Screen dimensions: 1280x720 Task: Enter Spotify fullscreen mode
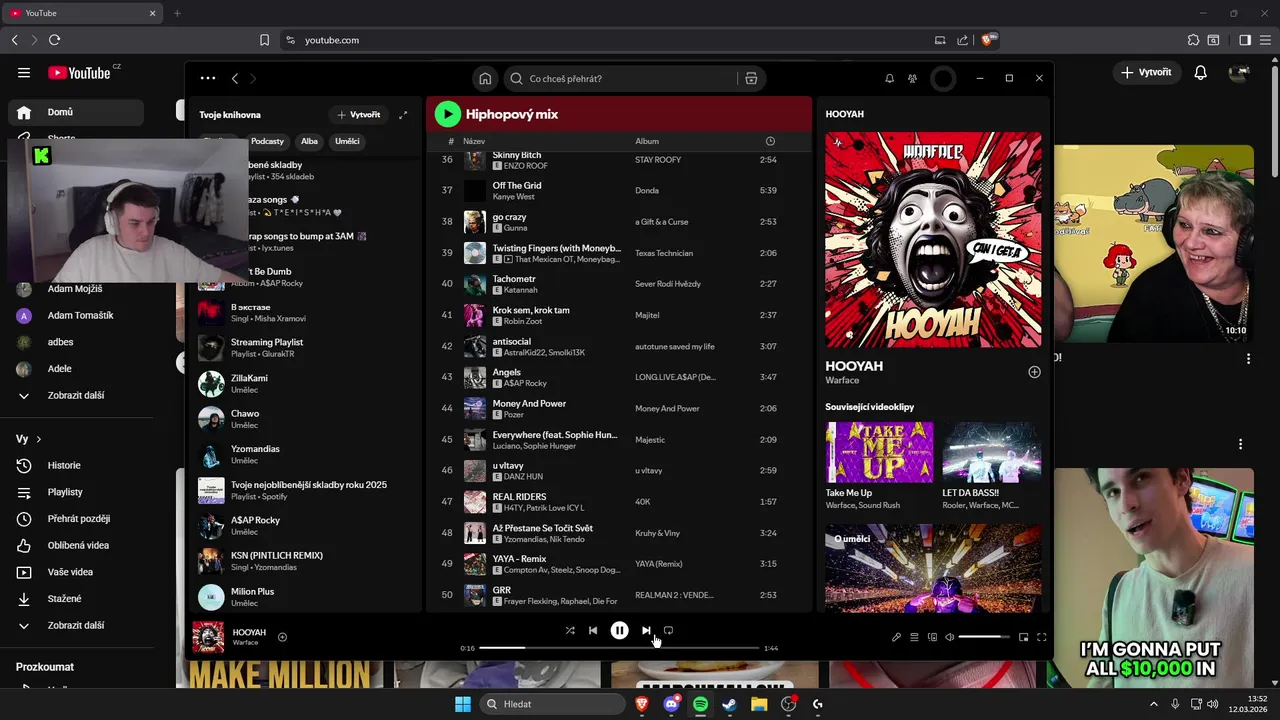pos(1041,637)
